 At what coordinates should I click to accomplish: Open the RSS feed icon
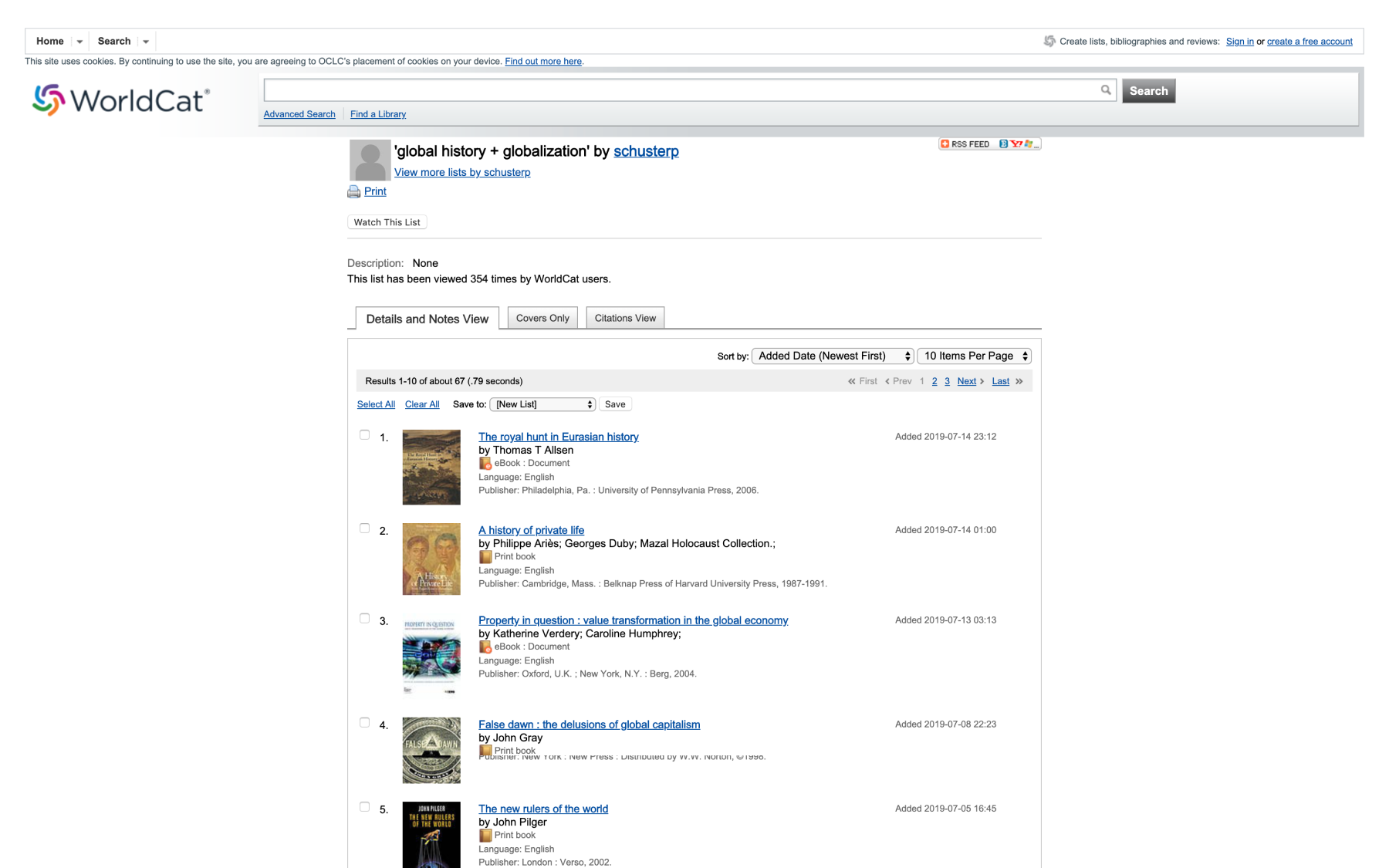(x=965, y=144)
